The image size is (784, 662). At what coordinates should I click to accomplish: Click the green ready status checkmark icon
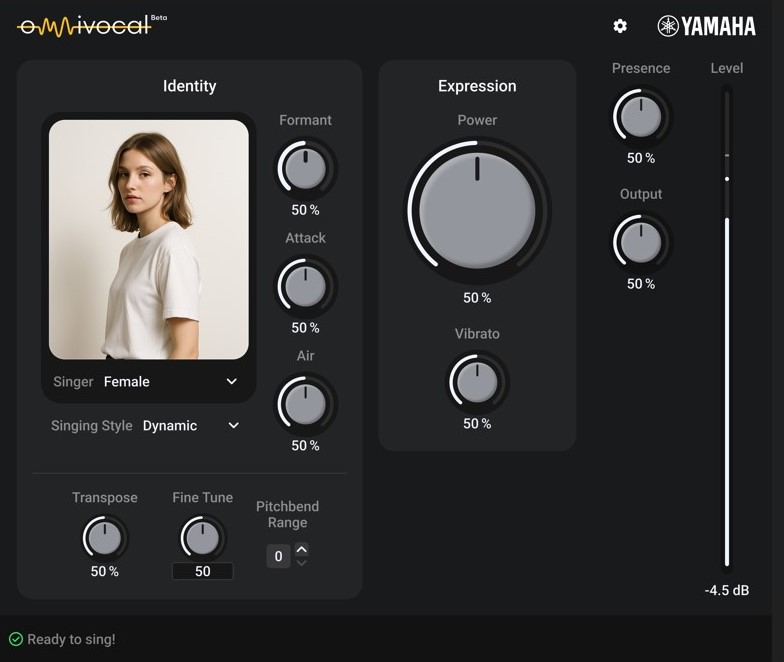tap(16, 639)
